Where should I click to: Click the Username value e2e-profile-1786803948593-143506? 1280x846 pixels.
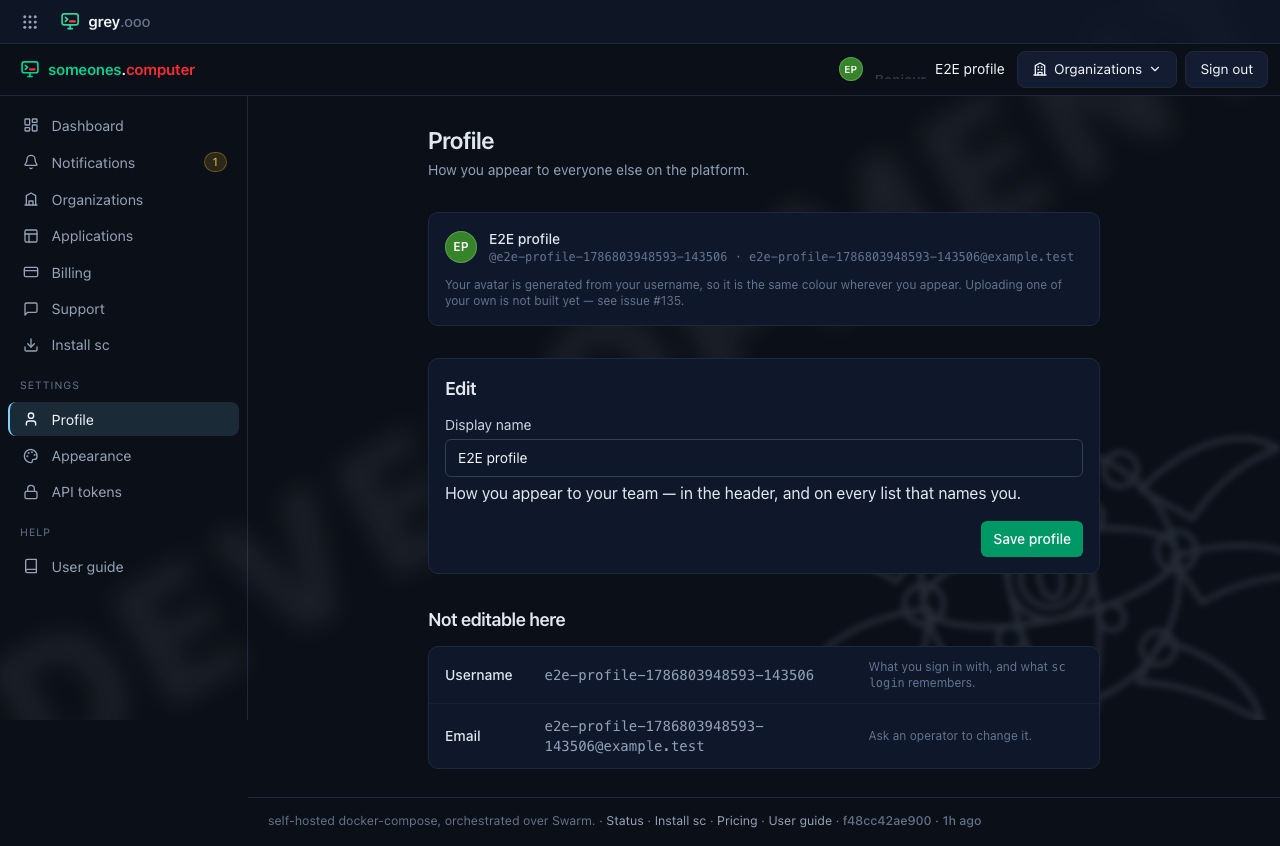[x=679, y=675]
